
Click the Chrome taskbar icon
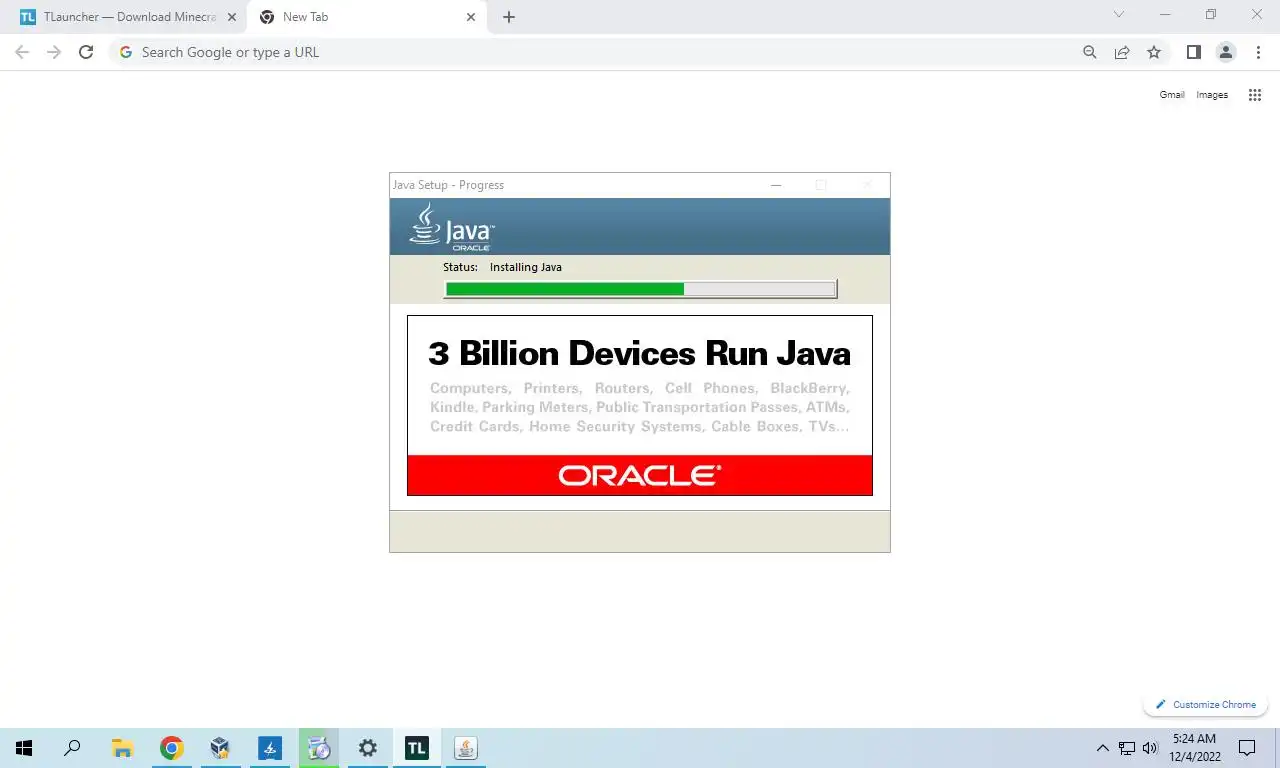pos(171,748)
